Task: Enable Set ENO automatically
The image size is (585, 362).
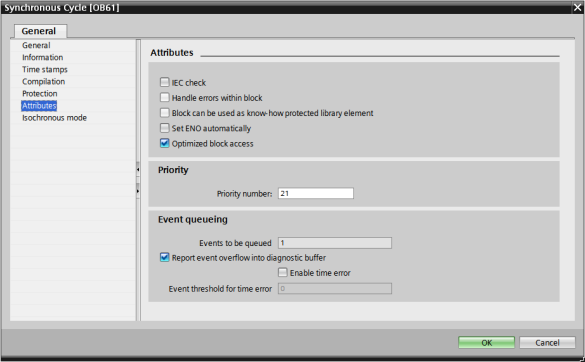Action: (165, 128)
